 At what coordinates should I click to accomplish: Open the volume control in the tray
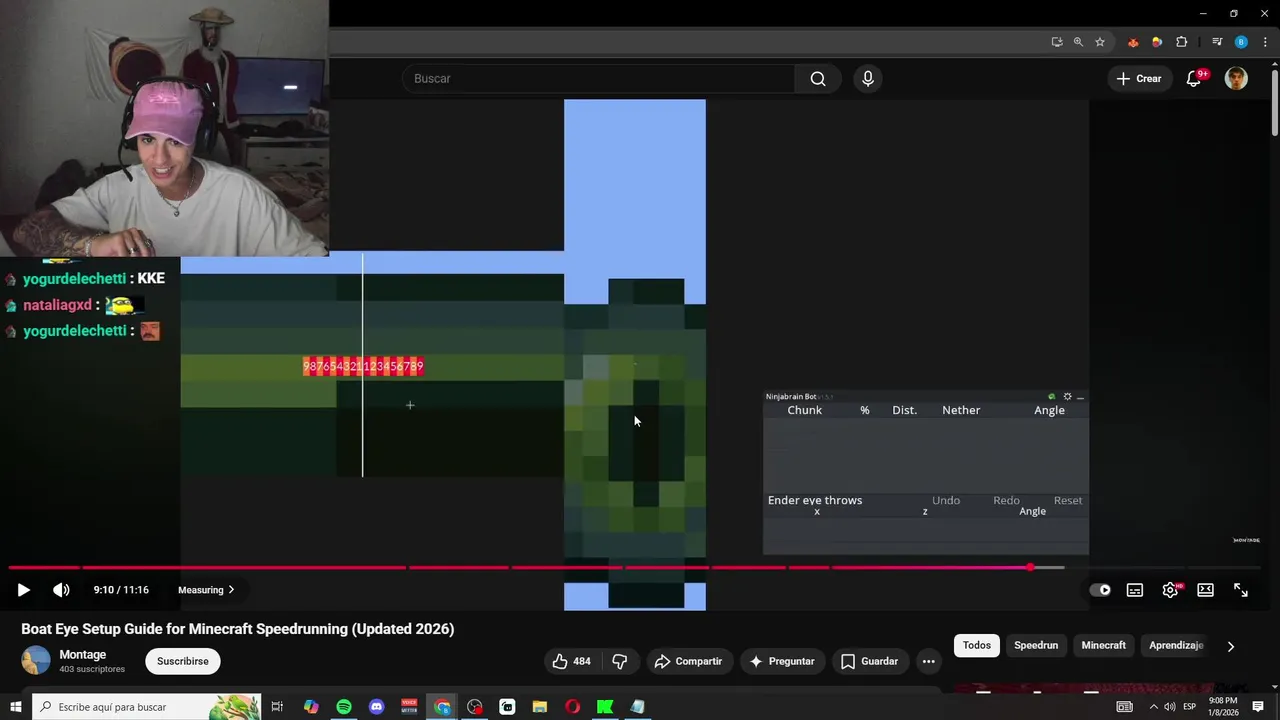tap(1169, 707)
